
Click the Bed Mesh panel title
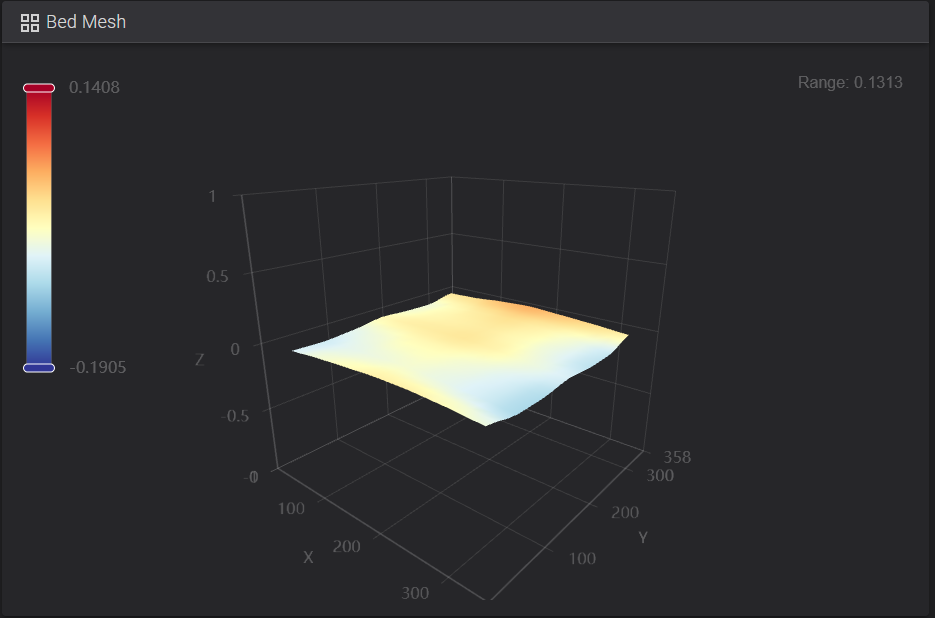click(x=86, y=22)
